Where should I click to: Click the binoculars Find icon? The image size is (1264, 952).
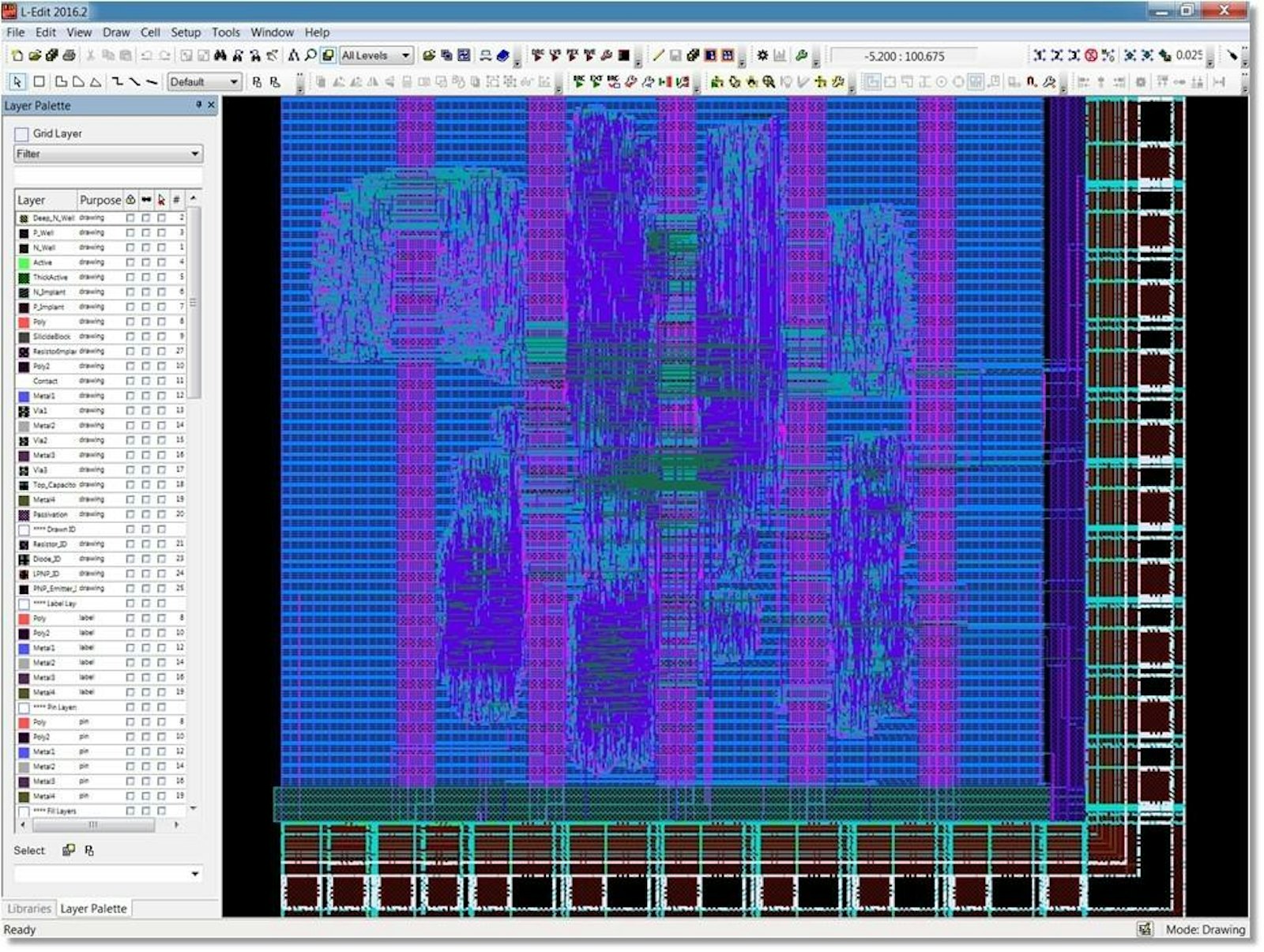220,55
